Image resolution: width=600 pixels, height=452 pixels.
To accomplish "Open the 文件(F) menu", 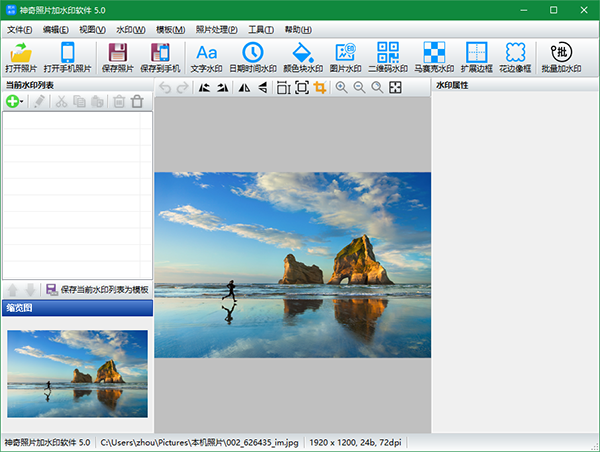I will click(19, 30).
